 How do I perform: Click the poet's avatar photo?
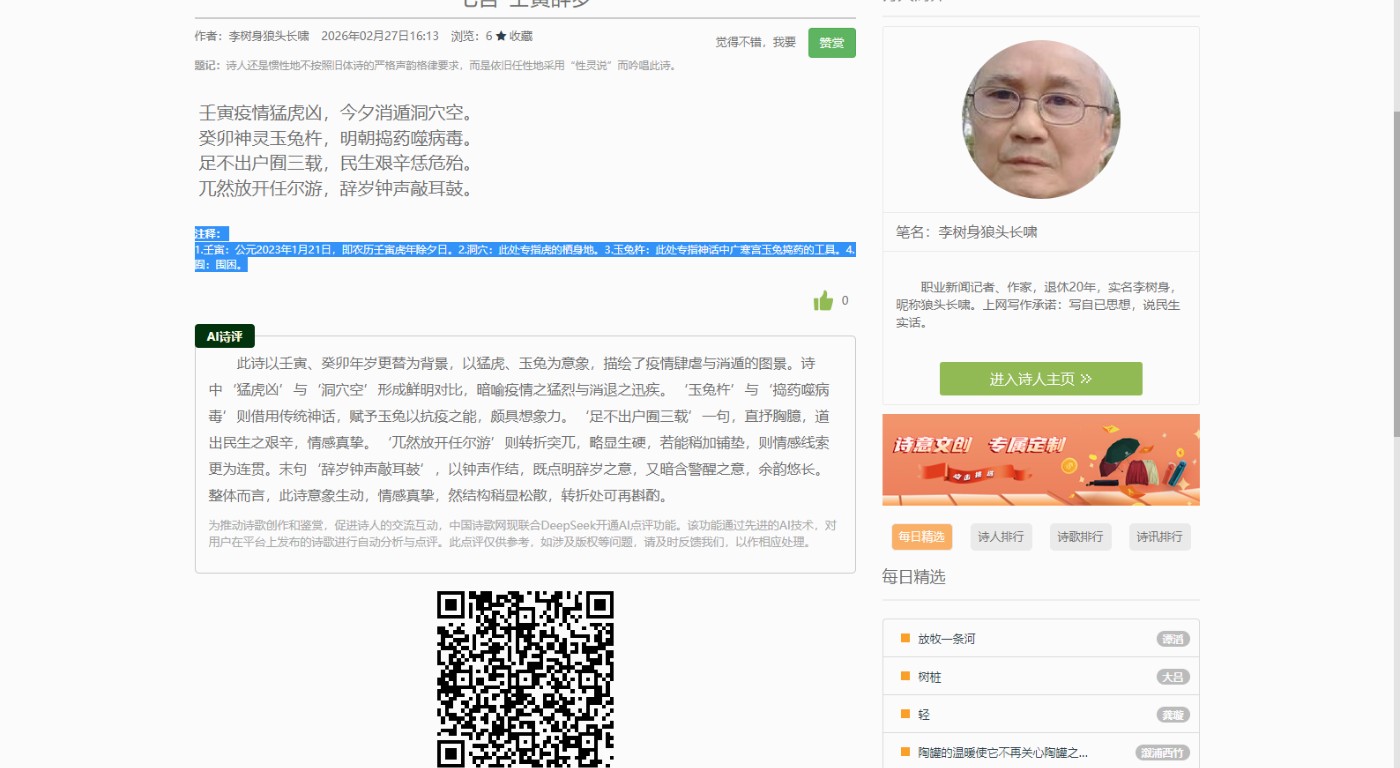click(1040, 120)
